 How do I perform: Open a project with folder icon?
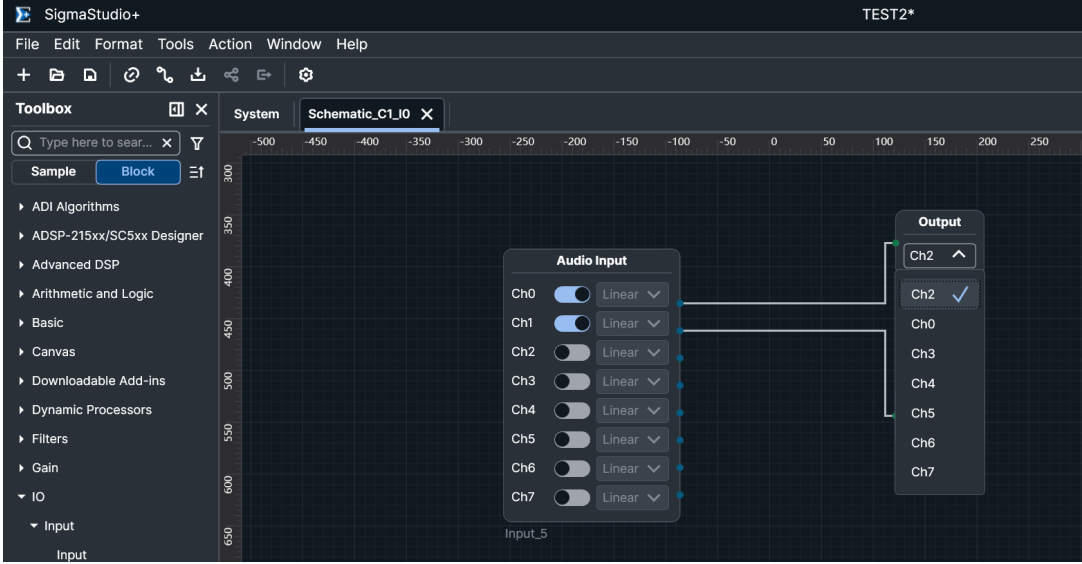click(x=57, y=75)
